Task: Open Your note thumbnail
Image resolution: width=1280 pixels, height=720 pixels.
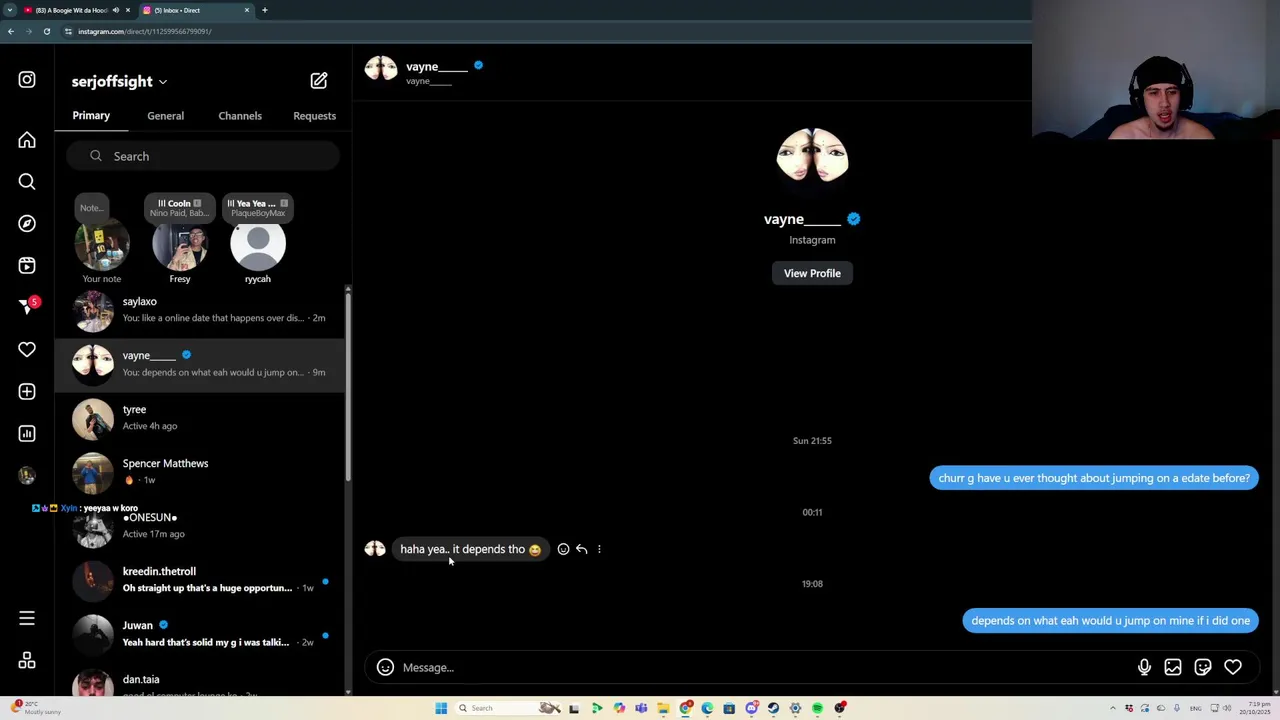Action: [102, 244]
